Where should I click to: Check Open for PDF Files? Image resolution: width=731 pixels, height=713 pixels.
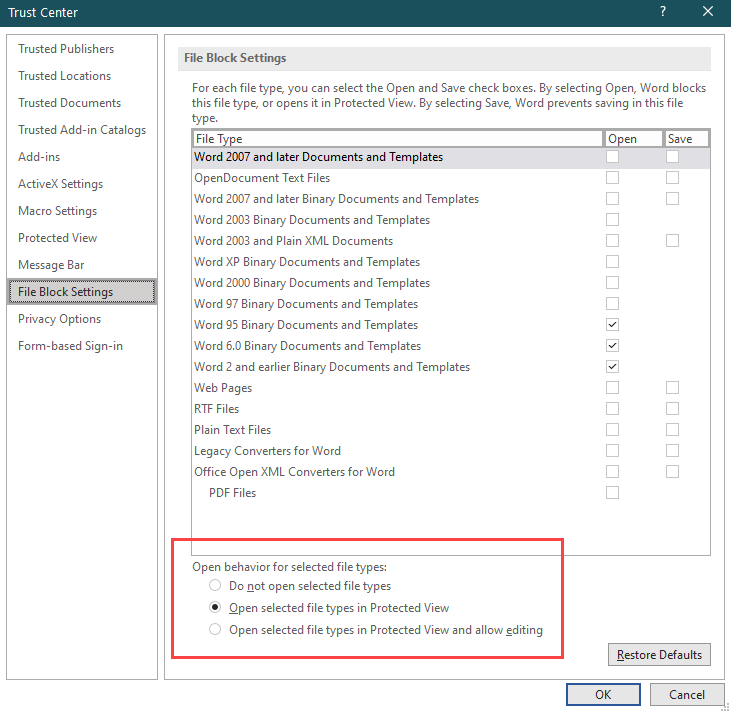(612, 492)
